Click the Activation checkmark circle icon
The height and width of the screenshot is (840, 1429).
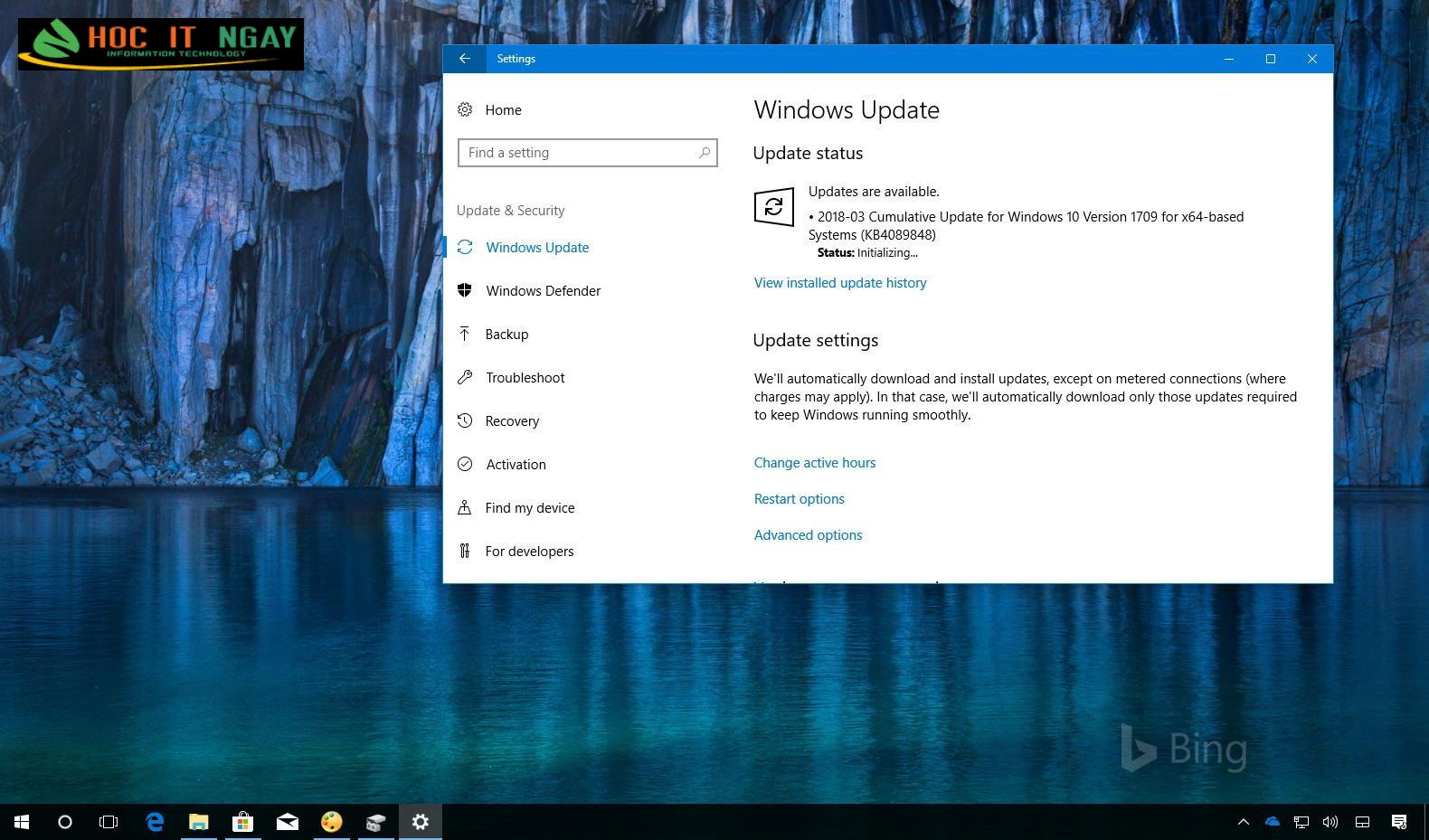pyautogui.click(x=465, y=464)
